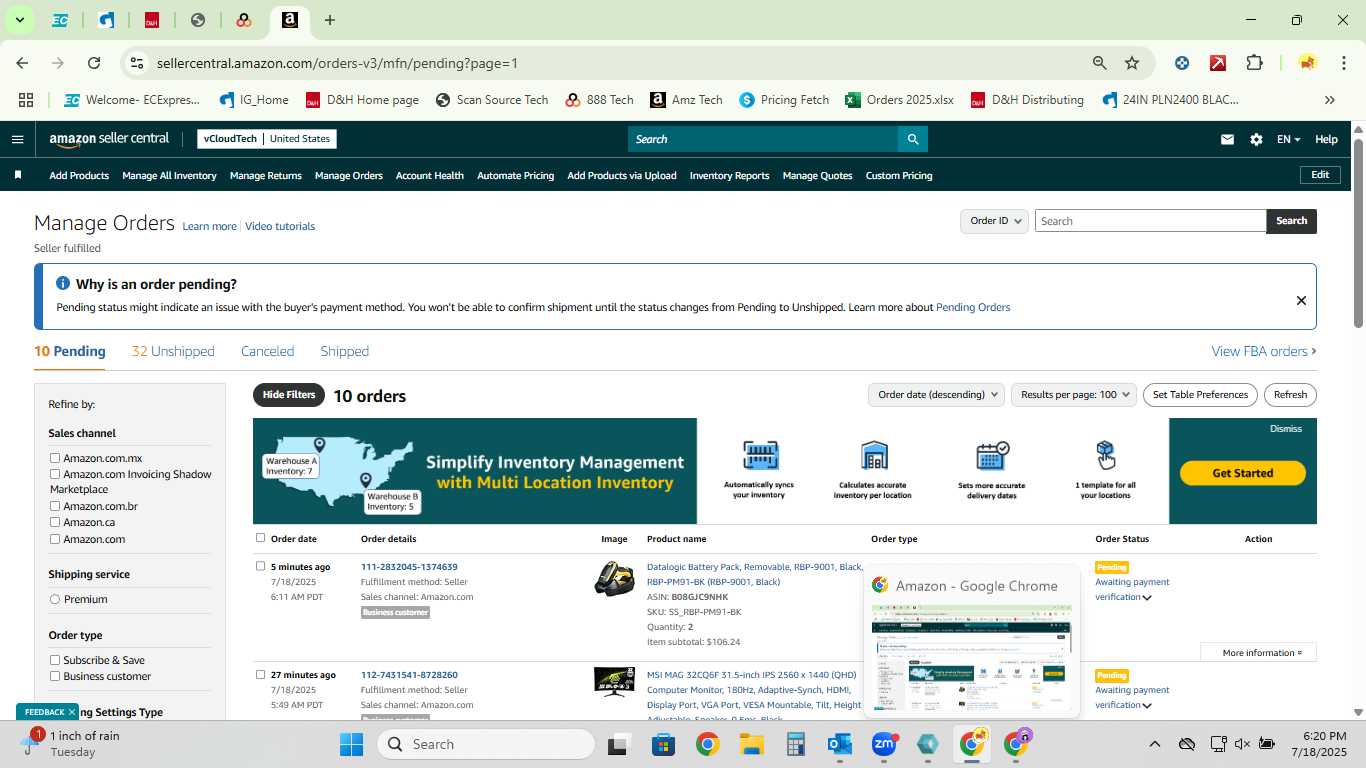The width and height of the screenshot is (1366, 768).
Task: Select all orders with header checkbox
Action: click(261, 538)
